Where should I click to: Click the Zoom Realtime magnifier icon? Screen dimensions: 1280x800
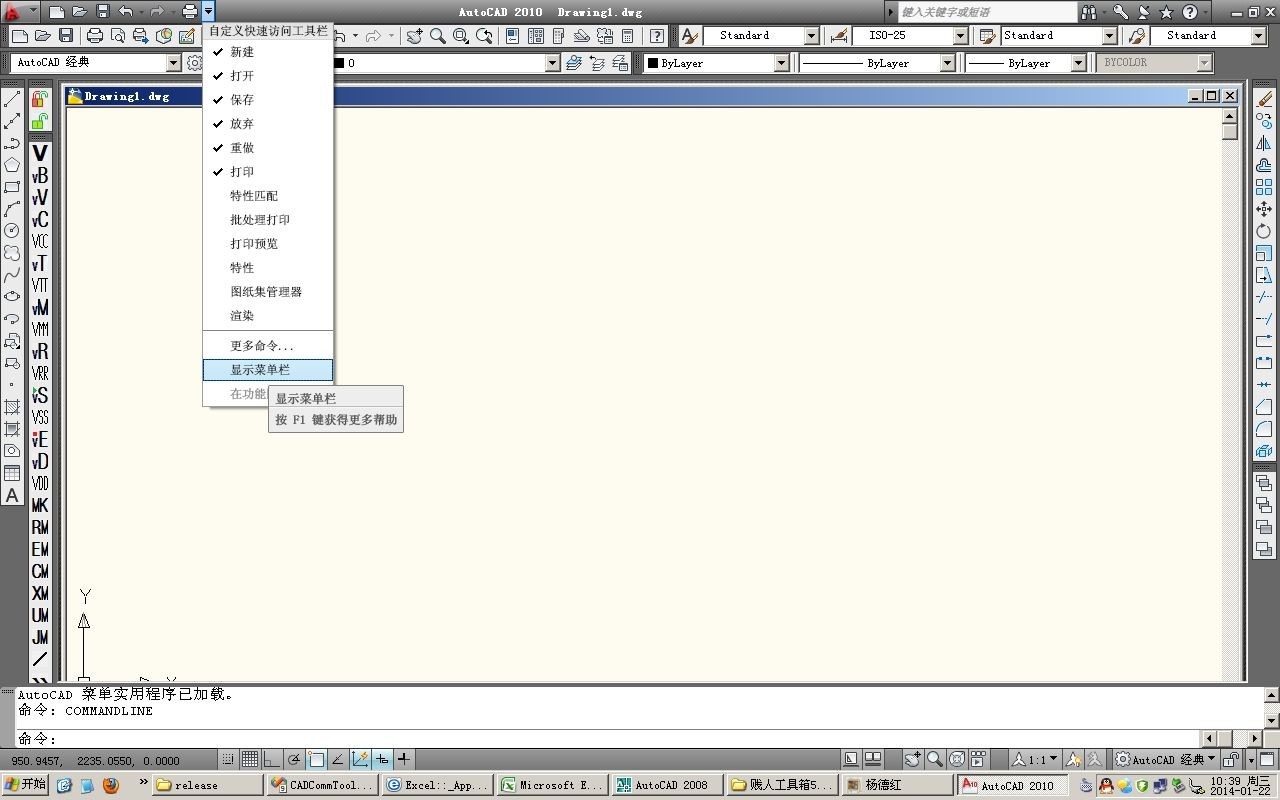tap(437, 36)
